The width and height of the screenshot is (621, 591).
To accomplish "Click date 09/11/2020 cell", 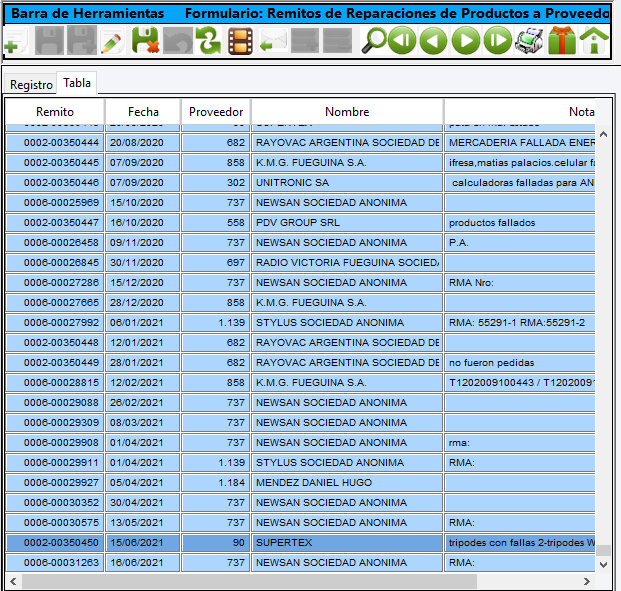I will tap(143, 242).
